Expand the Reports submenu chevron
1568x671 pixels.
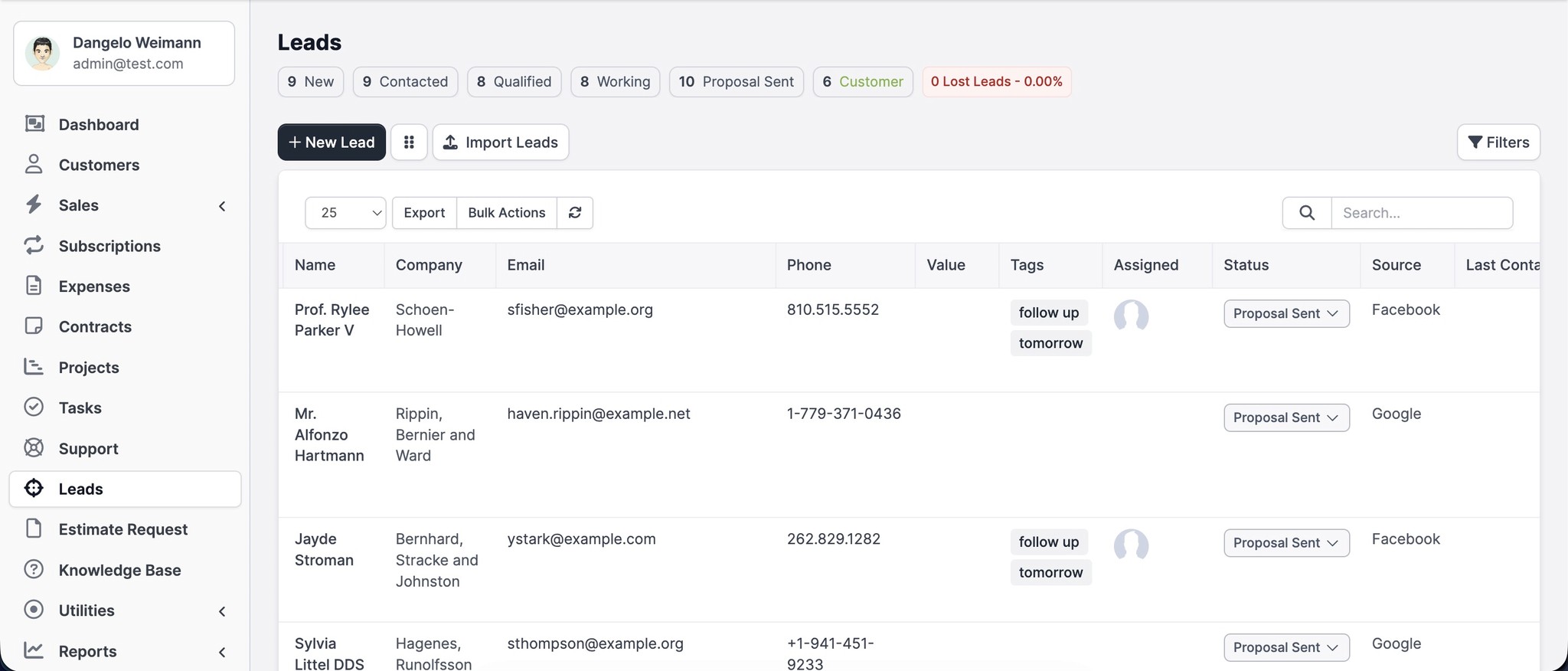point(222,652)
